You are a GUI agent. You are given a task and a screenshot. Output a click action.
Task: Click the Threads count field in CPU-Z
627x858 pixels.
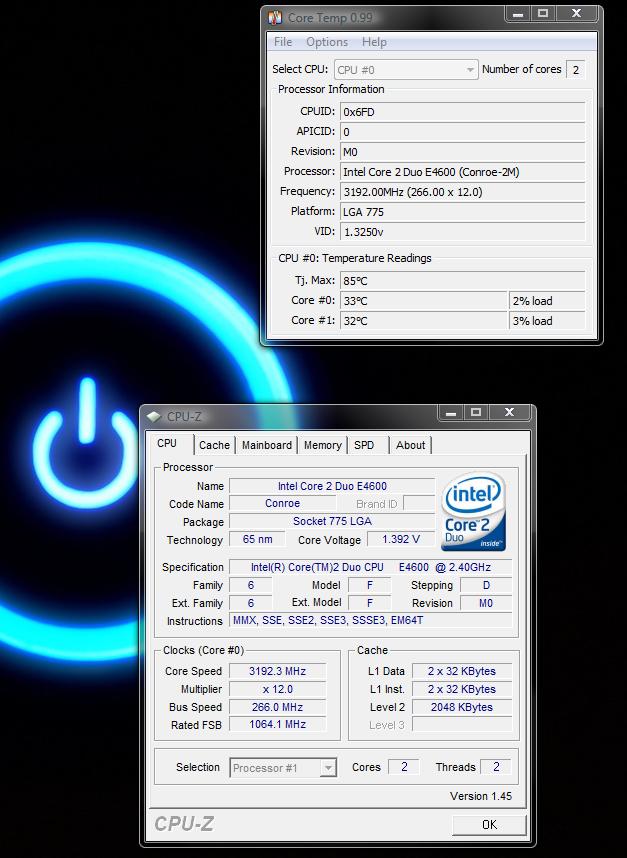click(x=496, y=767)
